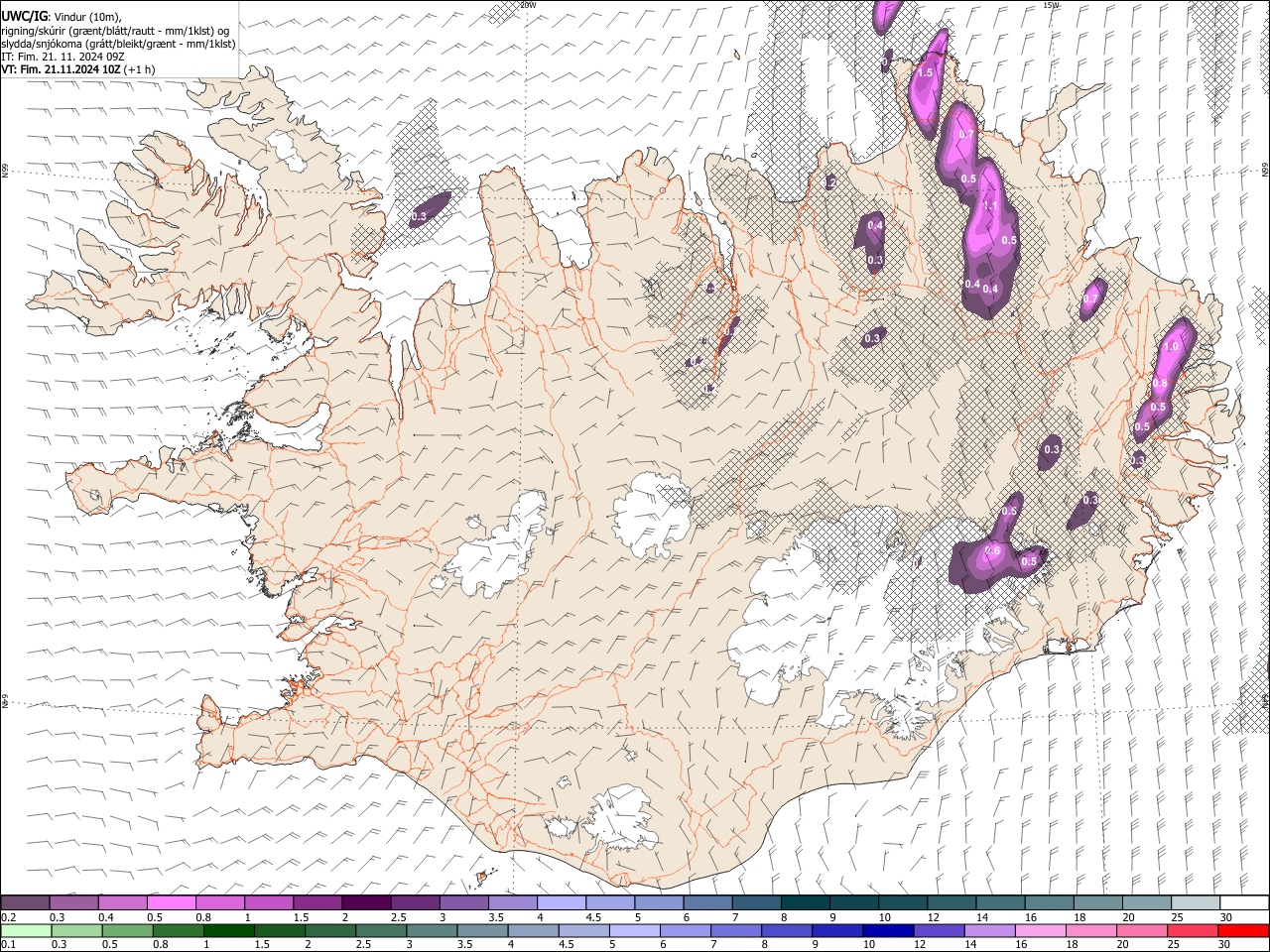1270x952 pixels.
Task: Click the lower legend swatch starting at 2
Action: pos(329,930)
